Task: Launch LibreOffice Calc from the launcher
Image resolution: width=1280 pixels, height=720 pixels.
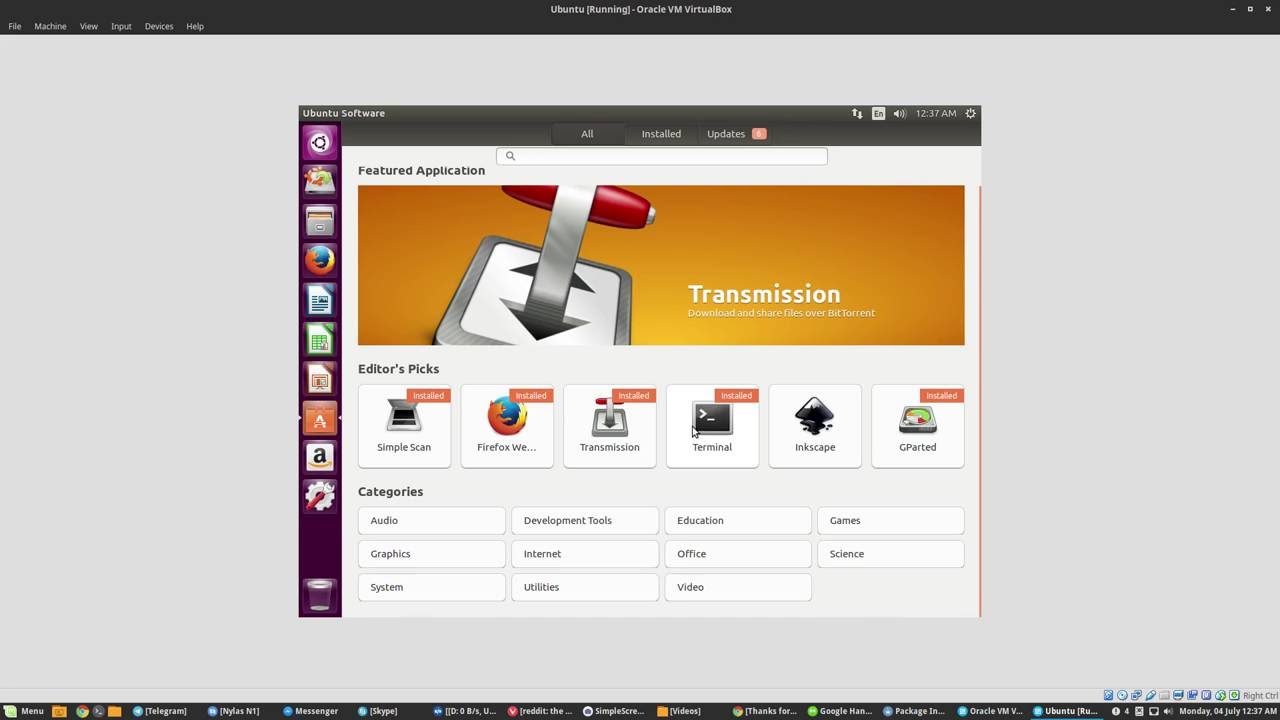Action: tap(320, 339)
